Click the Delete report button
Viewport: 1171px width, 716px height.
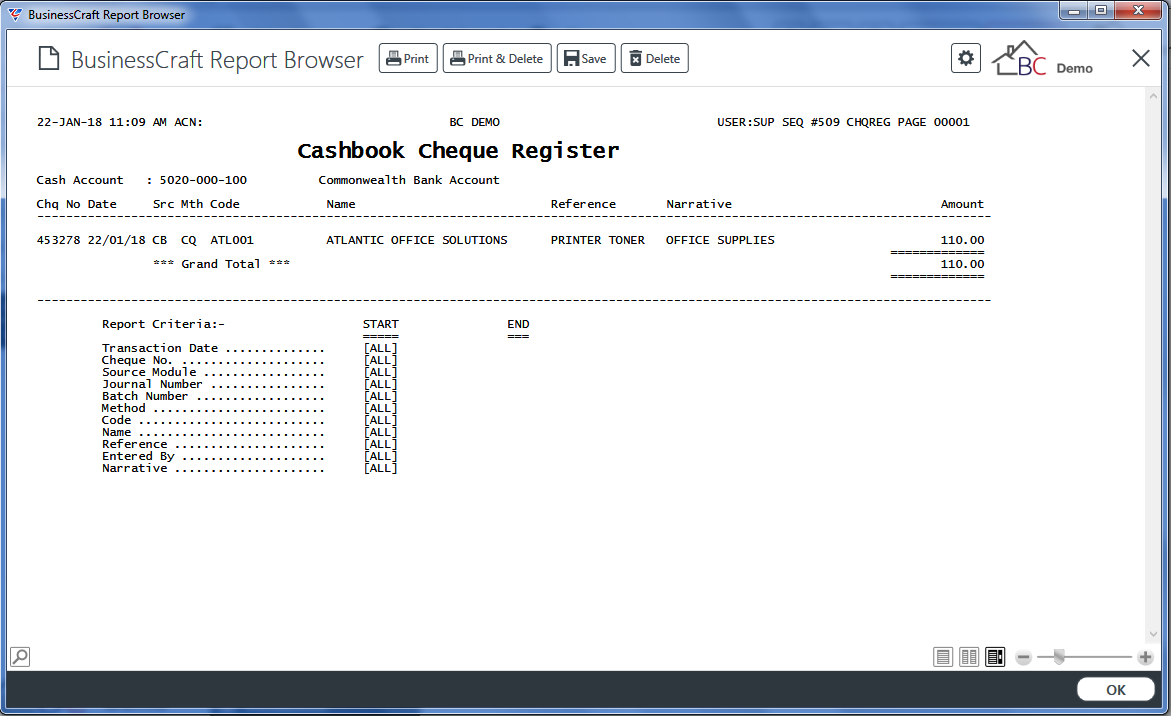click(x=654, y=58)
